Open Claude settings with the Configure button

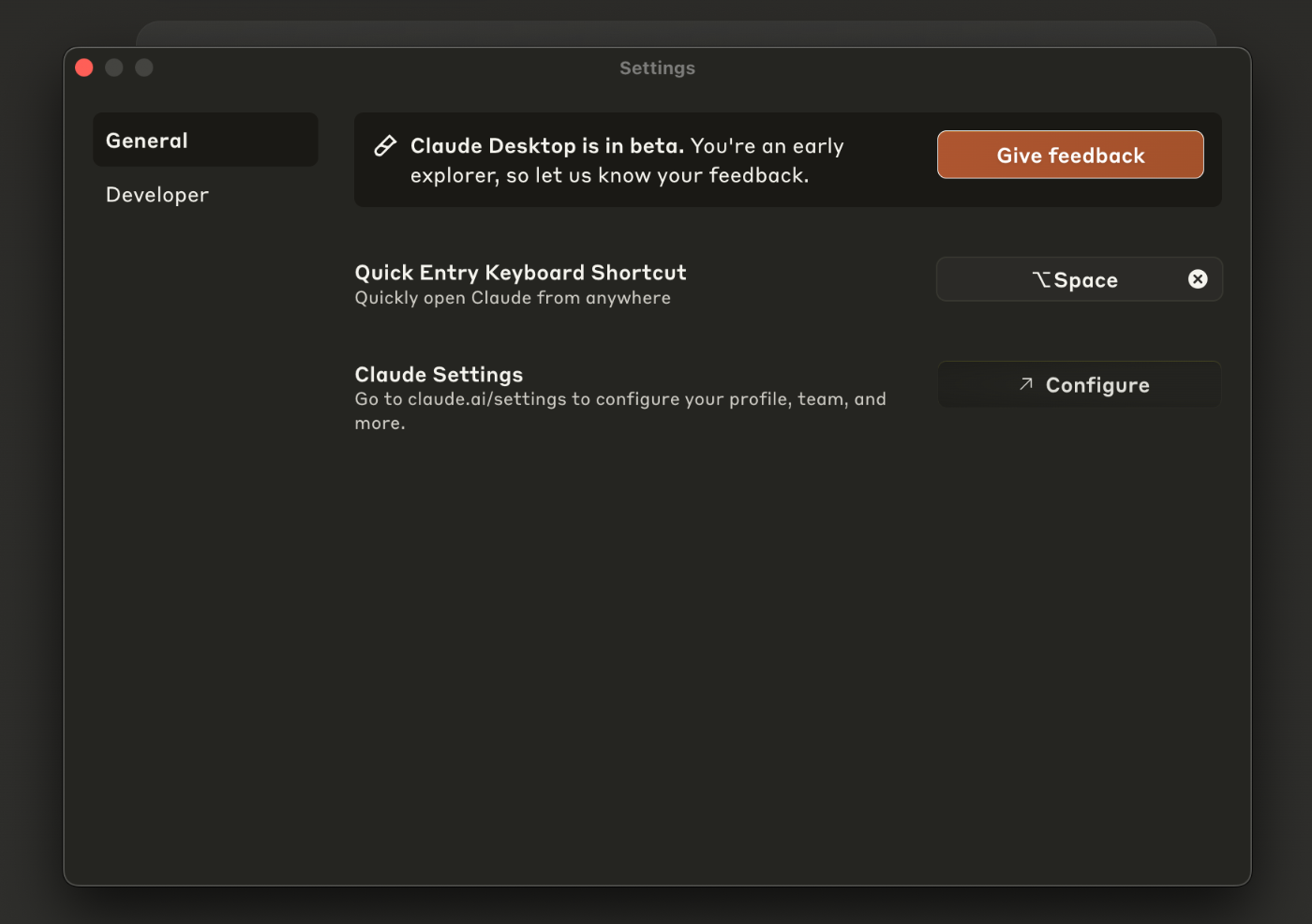click(1080, 384)
